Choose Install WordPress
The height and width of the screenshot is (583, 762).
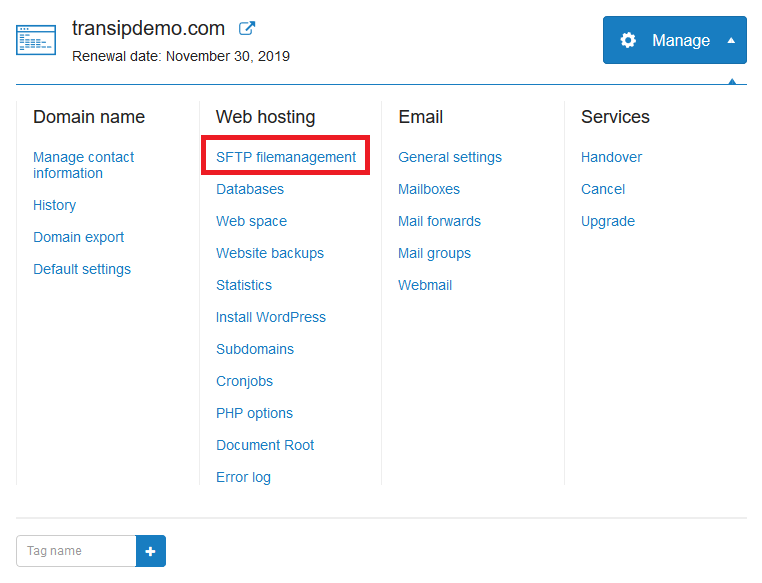tap(271, 317)
